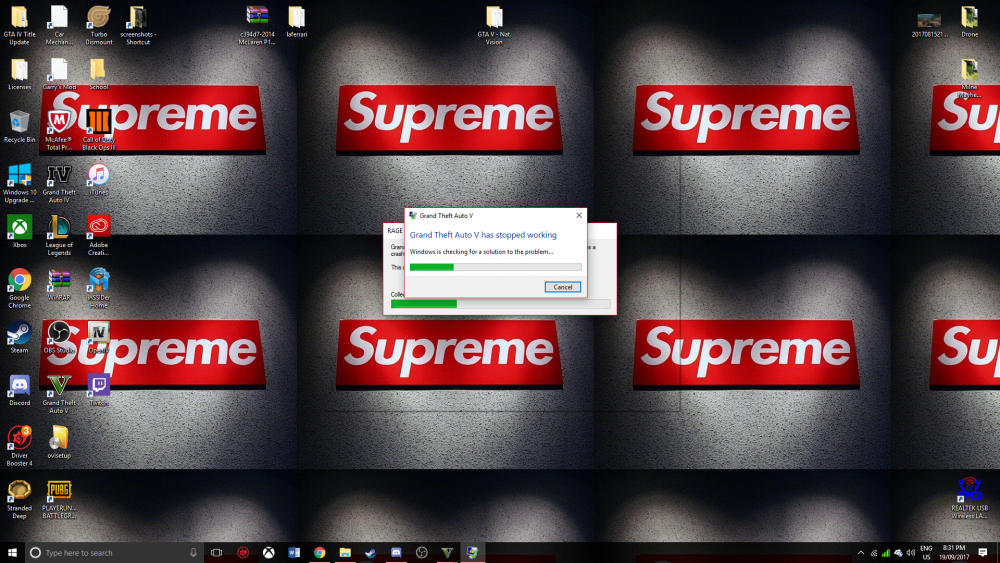
Task: Open File Explorer from the taskbar
Action: (345, 553)
